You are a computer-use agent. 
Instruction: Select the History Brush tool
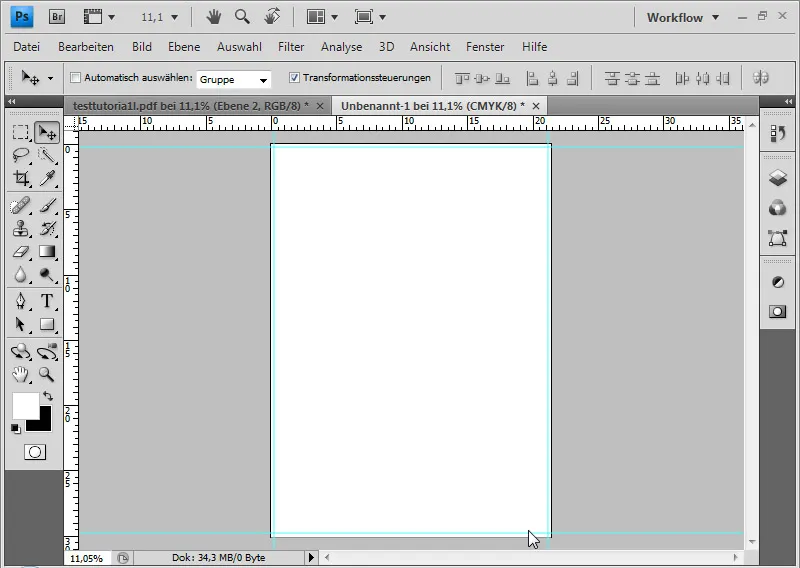[x=47, y=229]
